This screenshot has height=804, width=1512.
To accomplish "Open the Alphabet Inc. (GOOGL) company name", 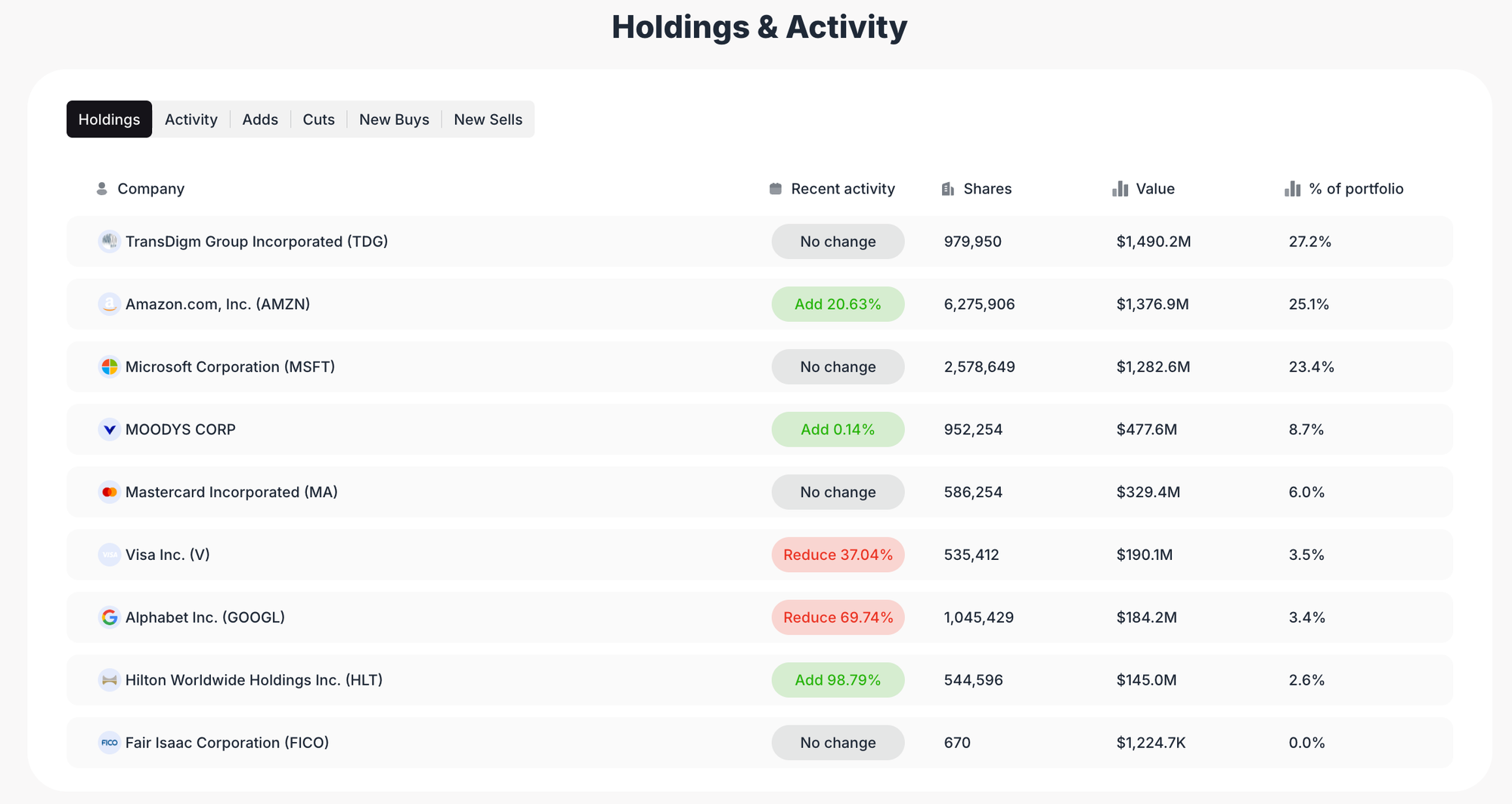I will (205, 617).
